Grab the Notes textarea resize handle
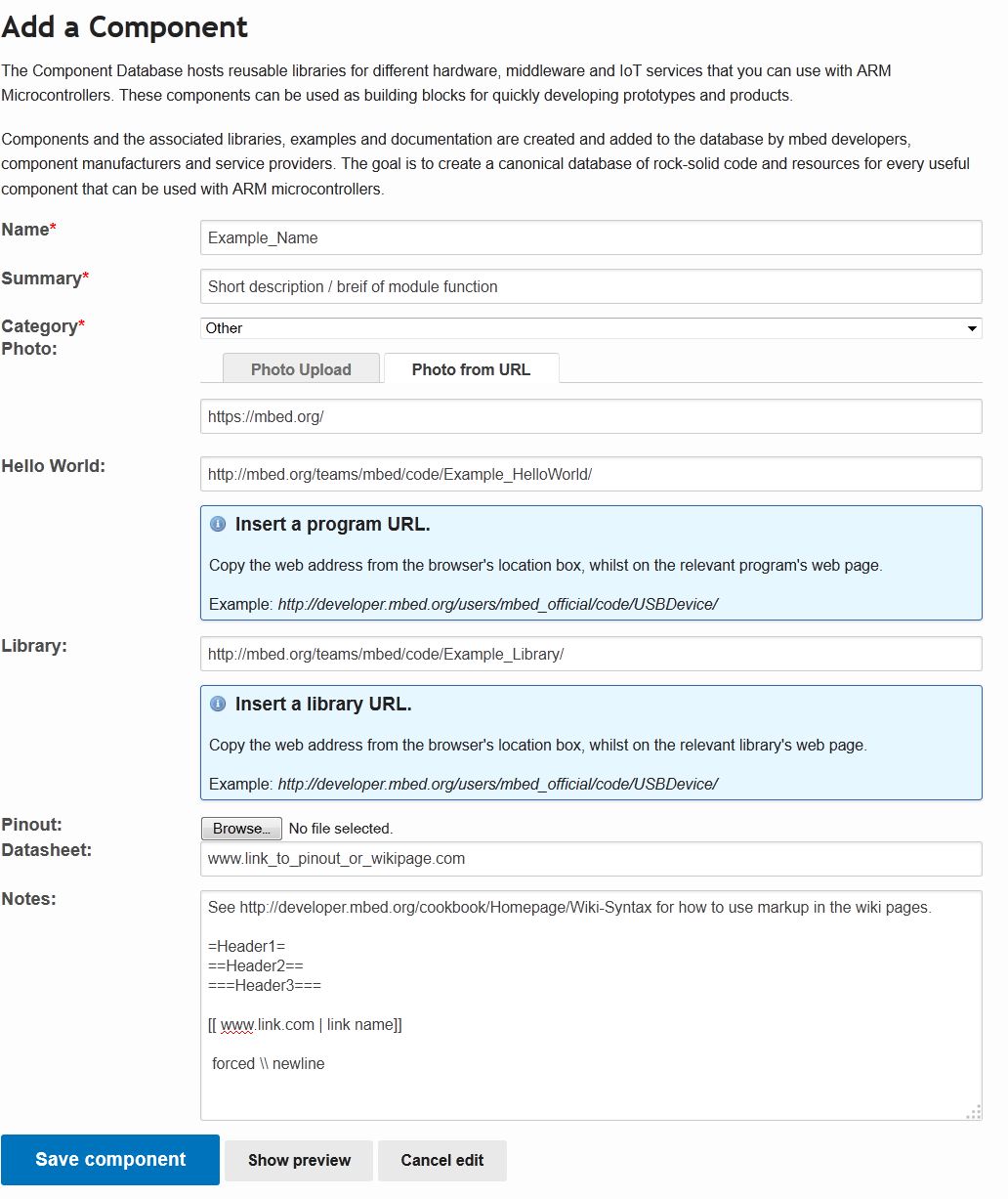The width and height of the screenshot is (1008, 1199). (x=973, y=1112)
